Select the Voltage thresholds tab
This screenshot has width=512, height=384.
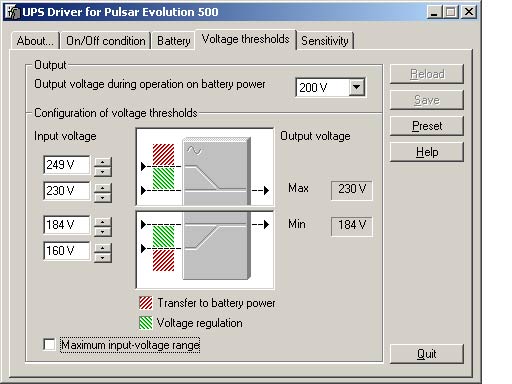point(245,39)
